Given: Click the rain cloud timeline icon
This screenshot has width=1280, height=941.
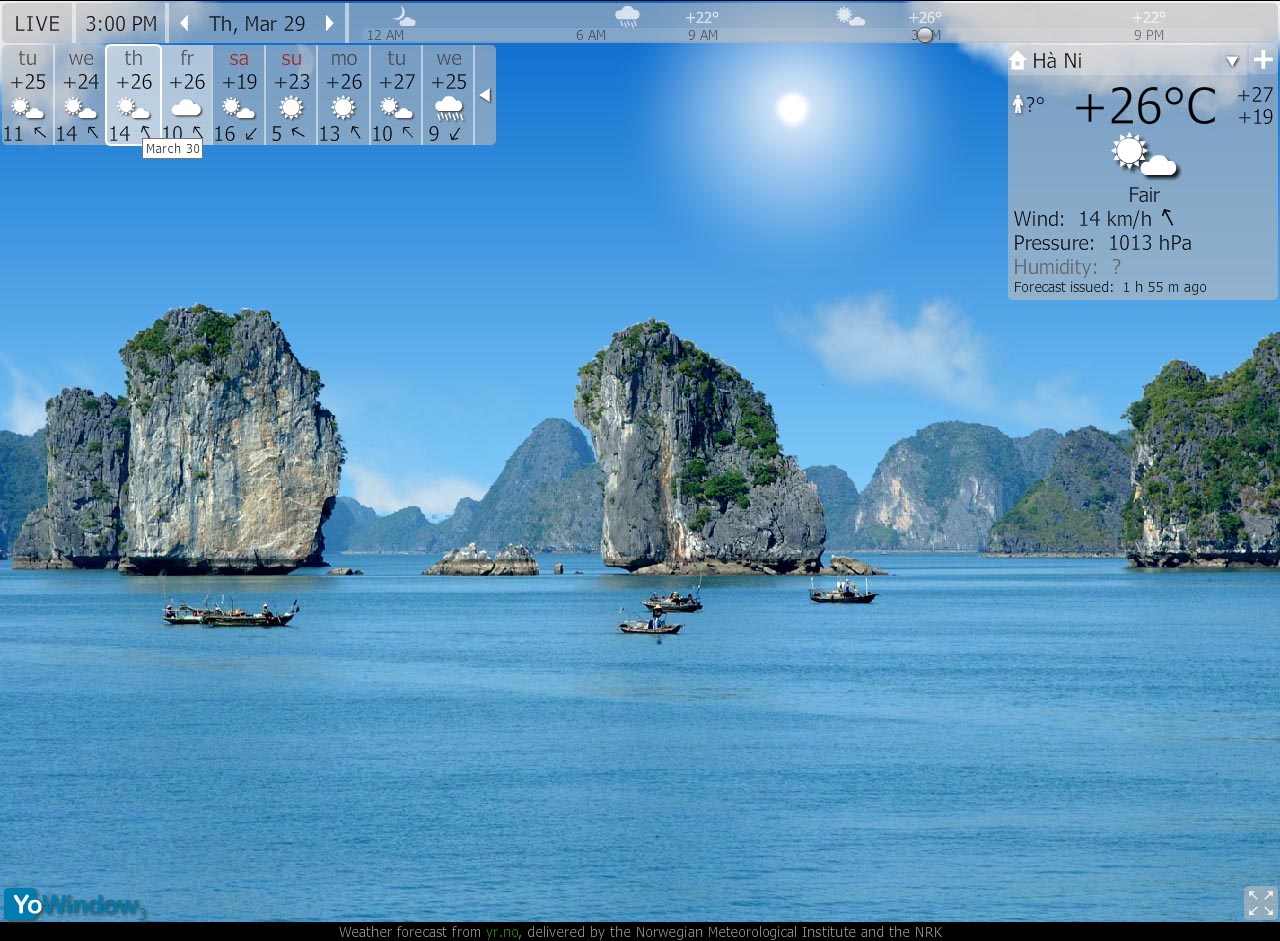Looking at the screenshot, I should point(627,16).
